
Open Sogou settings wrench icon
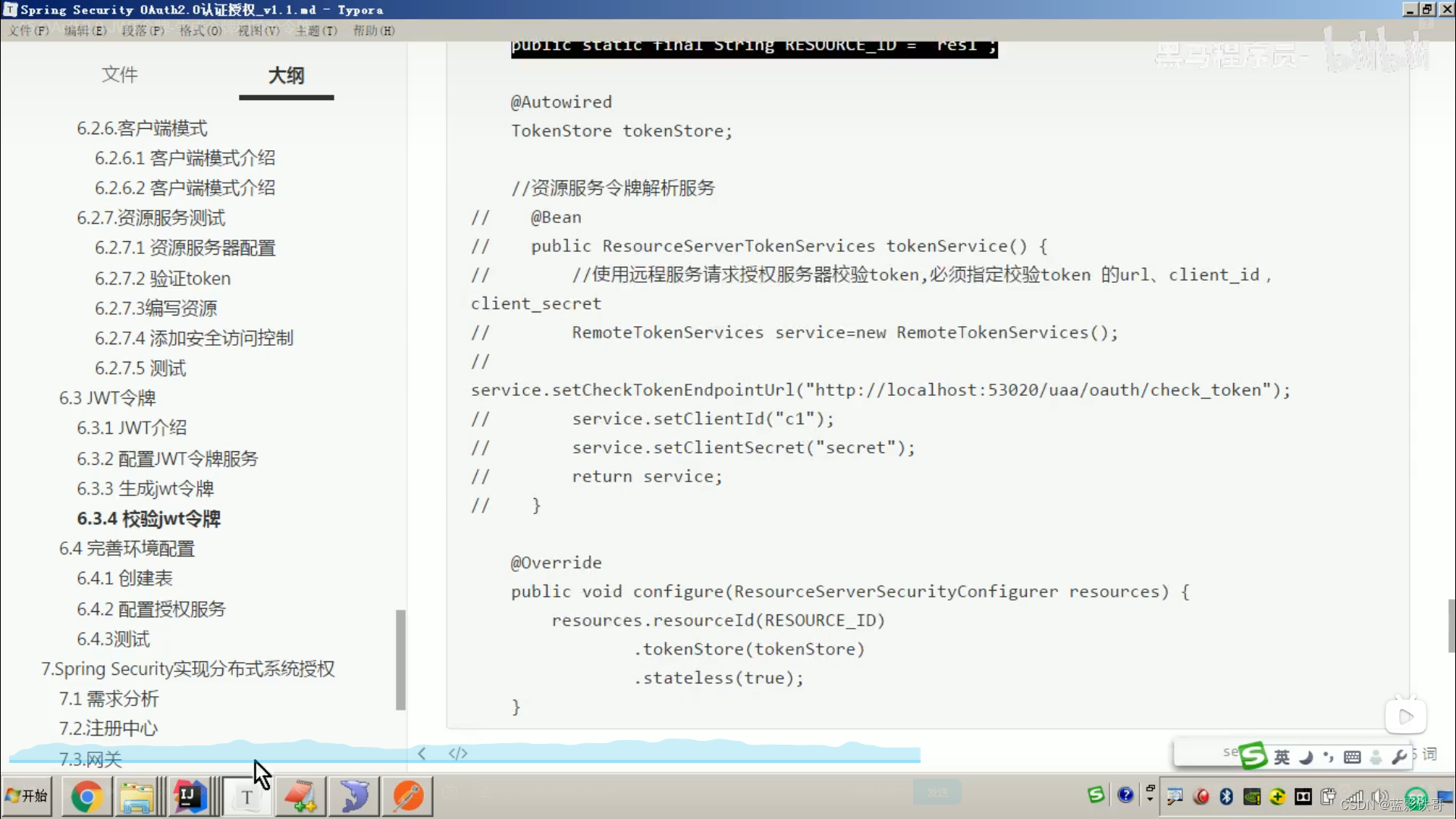point(1400,757)
